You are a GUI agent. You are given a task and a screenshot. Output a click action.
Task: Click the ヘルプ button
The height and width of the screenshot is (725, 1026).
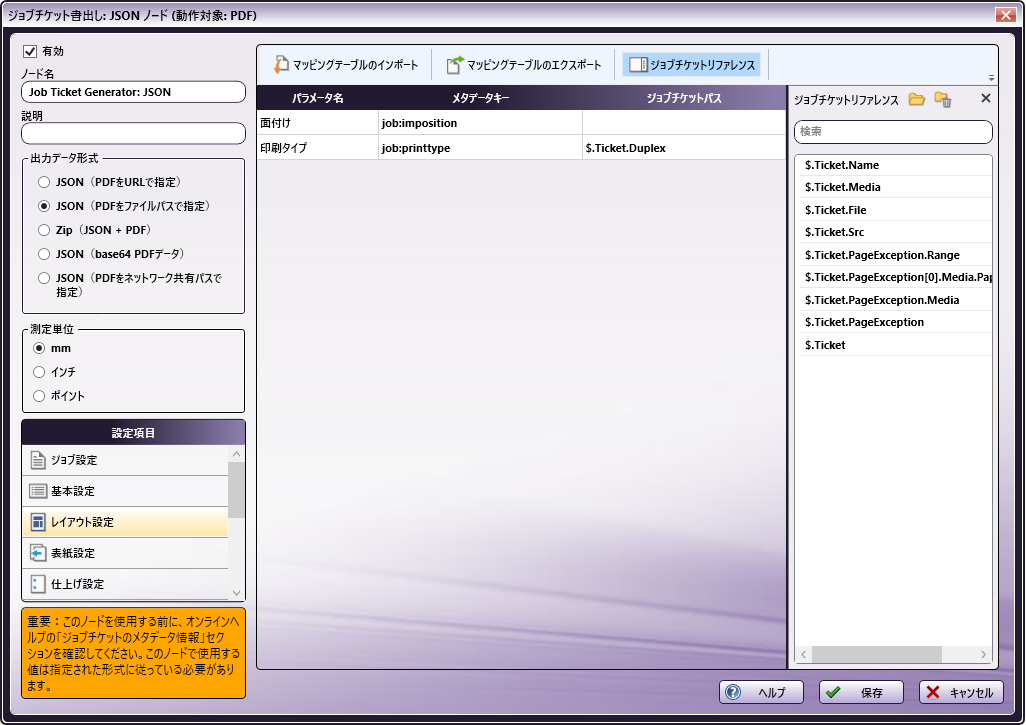761,692
